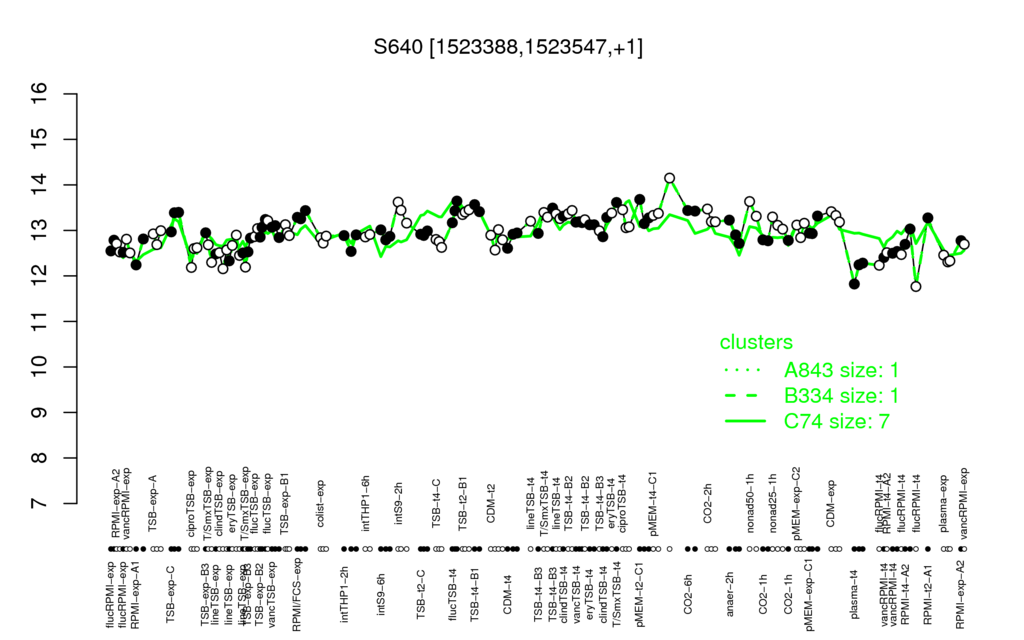1024x640 pixels.
Task: Click the x-axis label 'ciproTSB-exp'
Action: [x=192, y=502]
